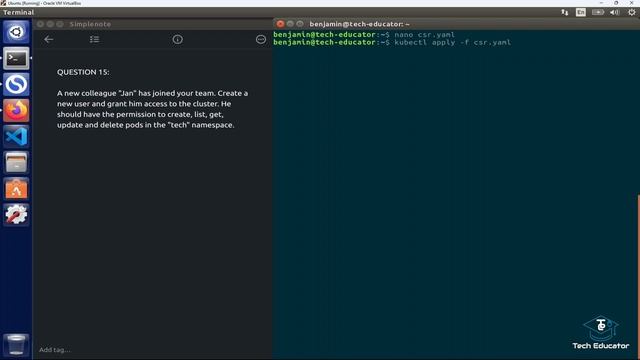Open Terminal from the launcher
The width and height of the screenshot is (640, 360).
[x=16, y=58]
